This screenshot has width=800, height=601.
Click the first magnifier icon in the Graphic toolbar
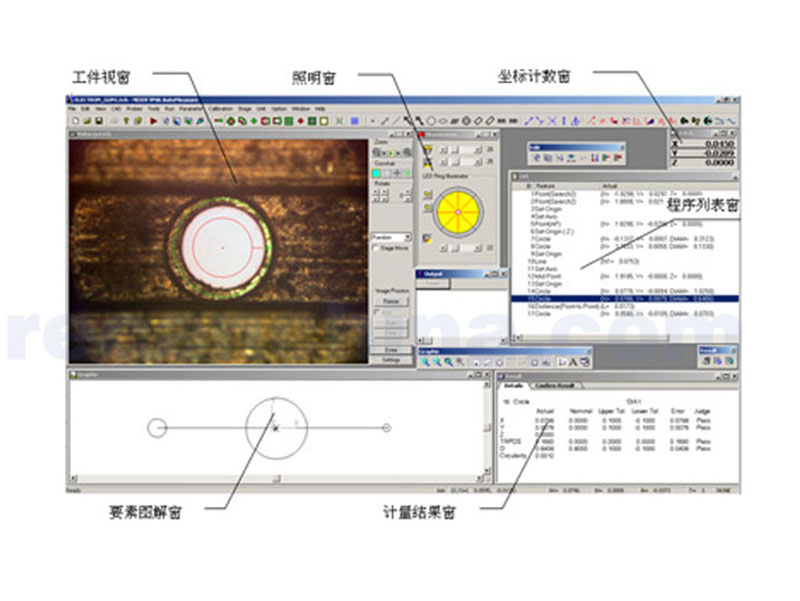tap(425, 362)
